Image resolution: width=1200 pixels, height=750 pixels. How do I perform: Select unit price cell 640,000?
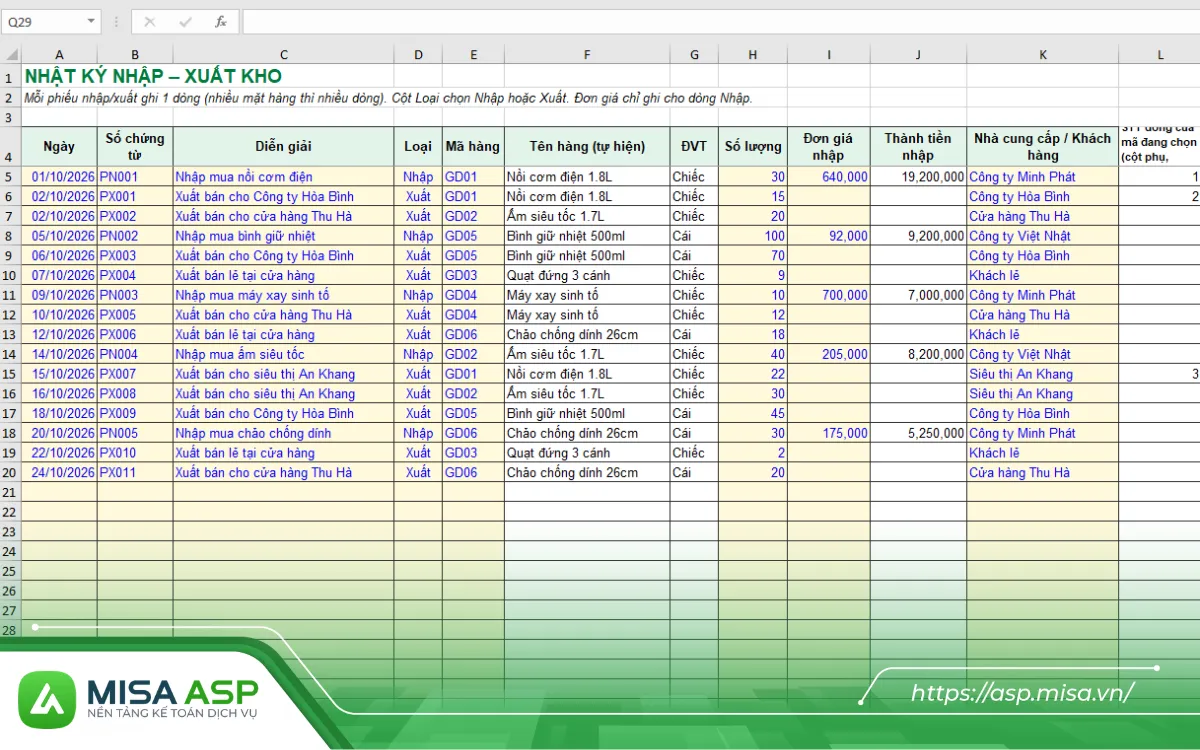pos(828,177)
